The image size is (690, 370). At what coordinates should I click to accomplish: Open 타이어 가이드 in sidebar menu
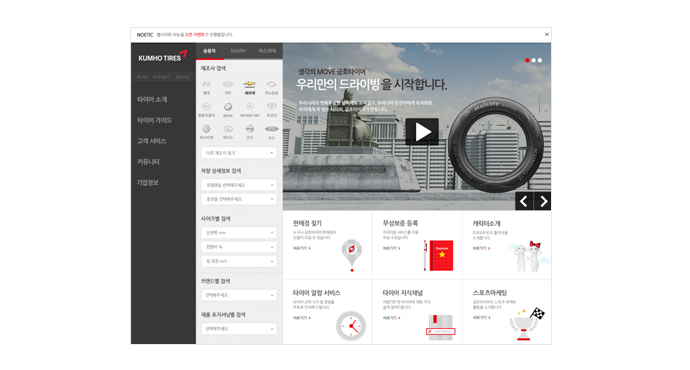(154, 120)
